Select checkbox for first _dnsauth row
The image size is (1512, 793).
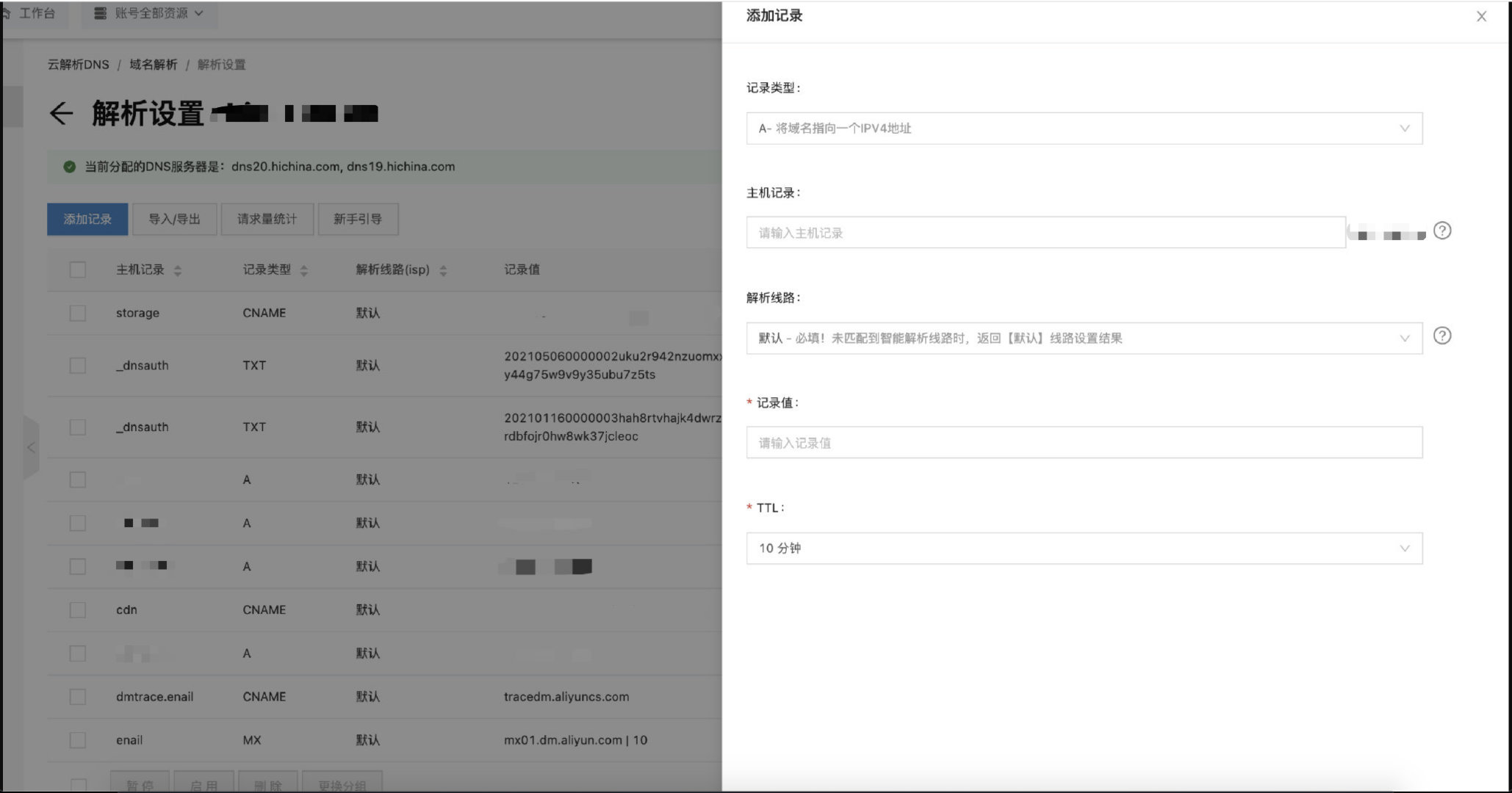coord(77,365)
